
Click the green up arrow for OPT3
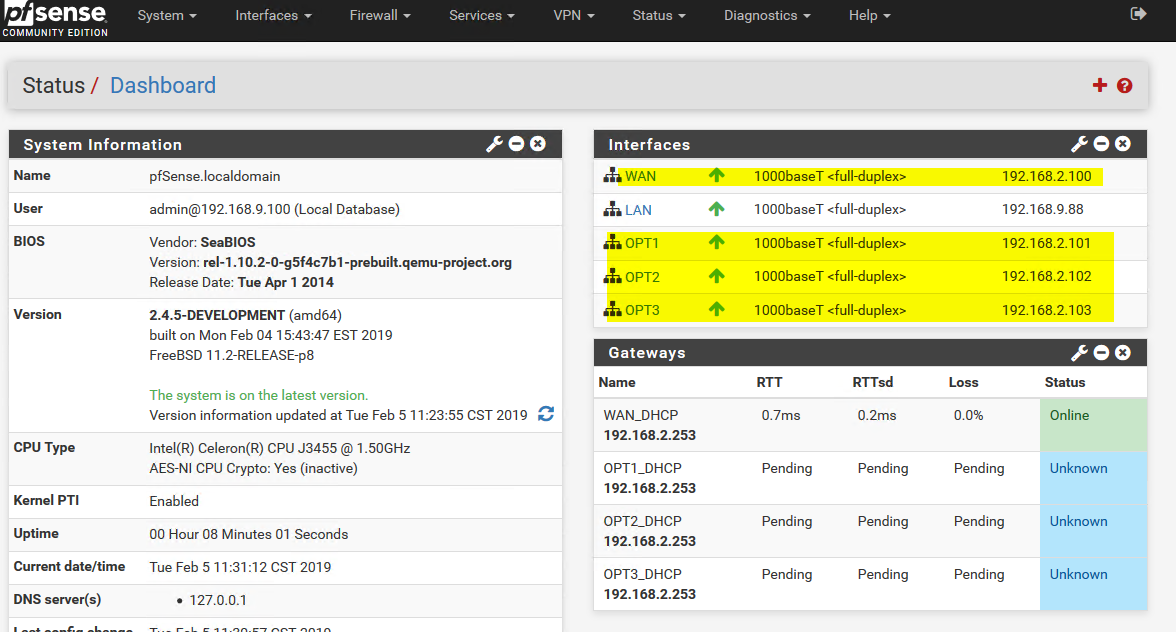pyautogui.click(x=716, y=309)
